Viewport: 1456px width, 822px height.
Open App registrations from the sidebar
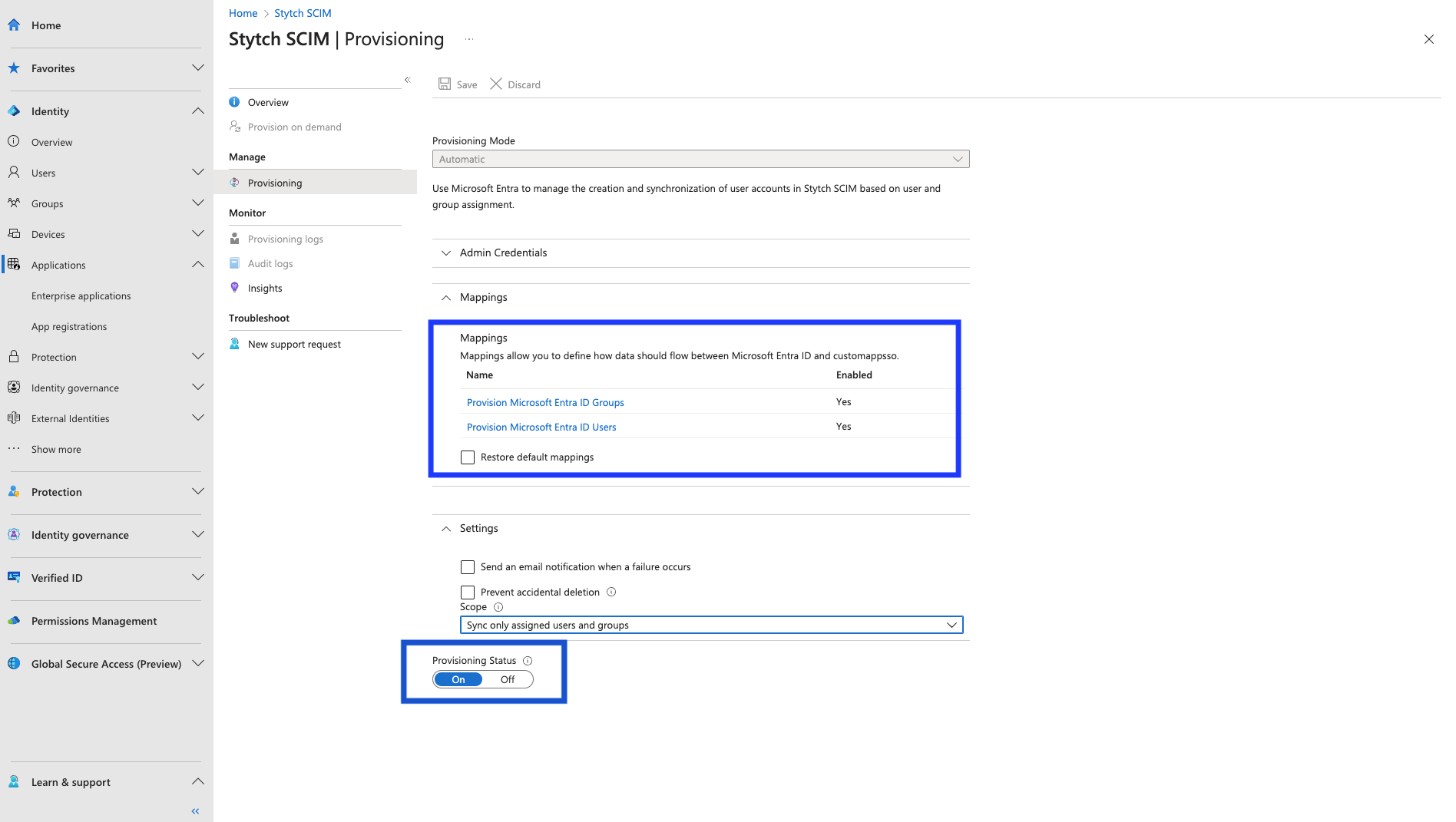tap(69, 326)
